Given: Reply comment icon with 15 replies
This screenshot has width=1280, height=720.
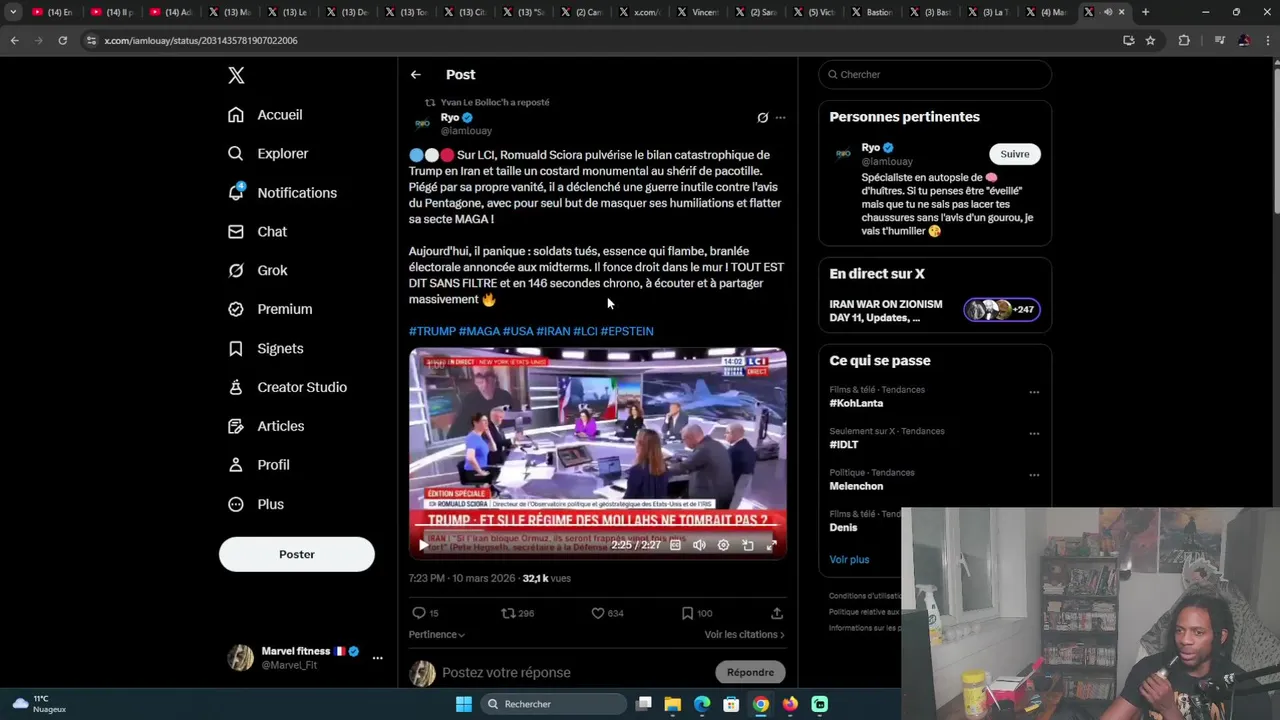Looking at the screenshot, I should [419, 613].
